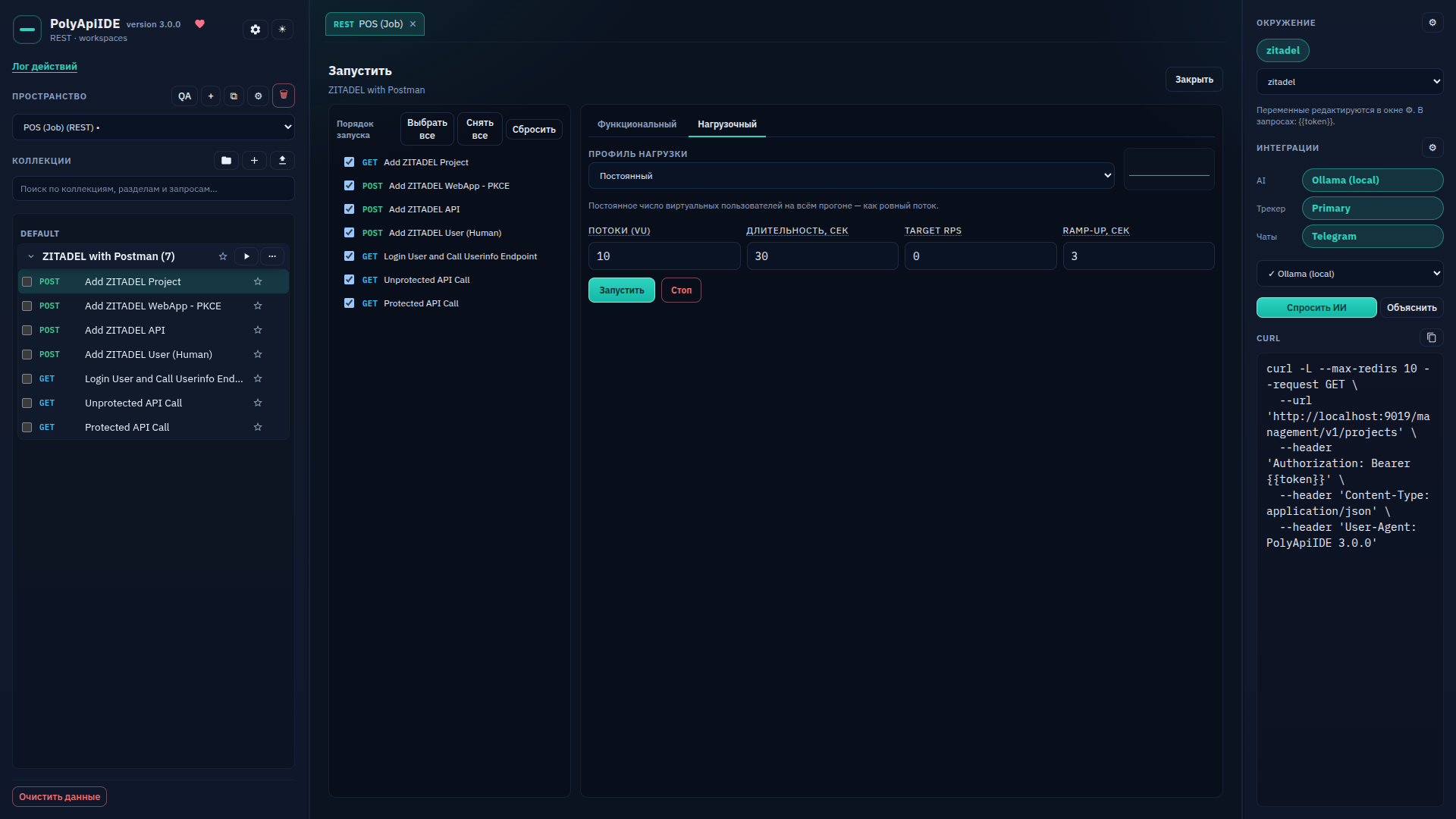Open load profile Постоянный dropdown
Screen dimensions: 1456x819
click(x=851, y=176)
